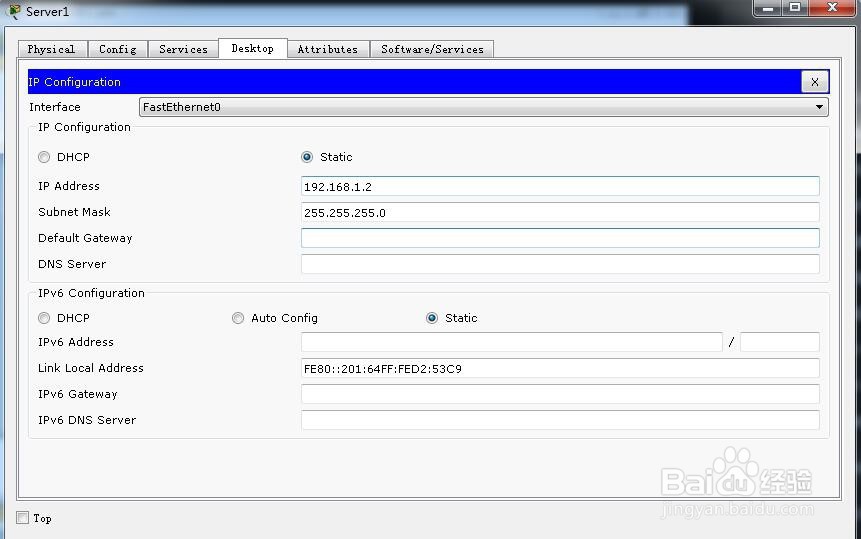The width and height of the screenshot is (861, 539).
Task: Focus the Default Gateway input field
Action: point(560,238)
